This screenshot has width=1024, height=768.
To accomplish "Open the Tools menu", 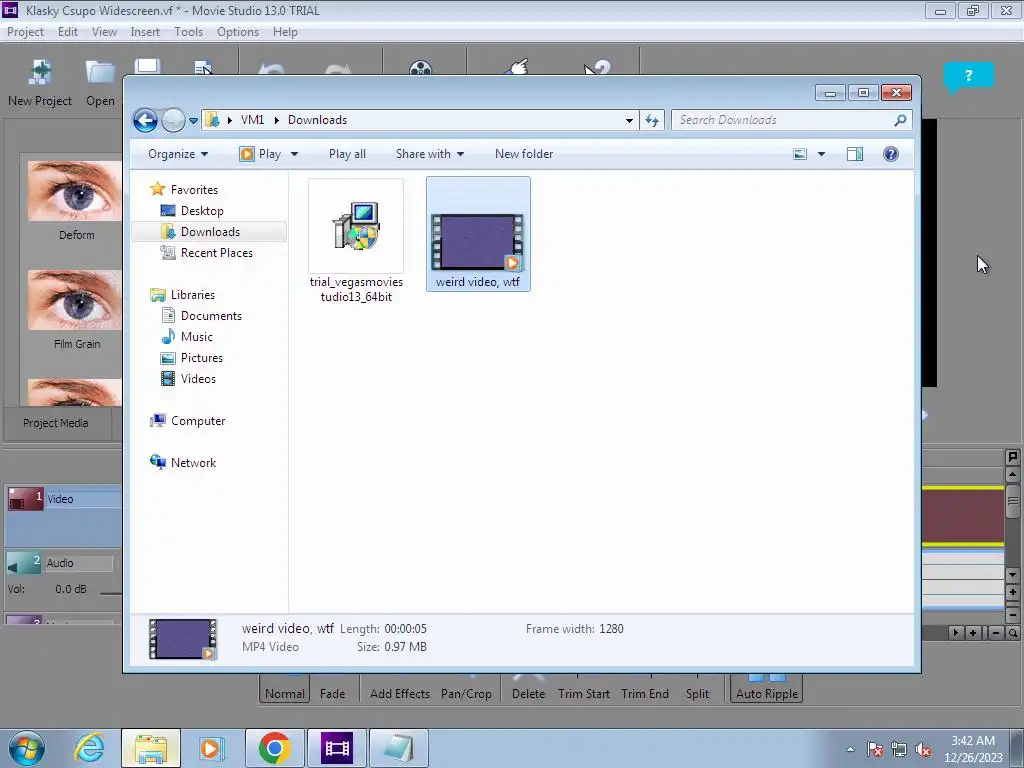I will coord(188,32).
